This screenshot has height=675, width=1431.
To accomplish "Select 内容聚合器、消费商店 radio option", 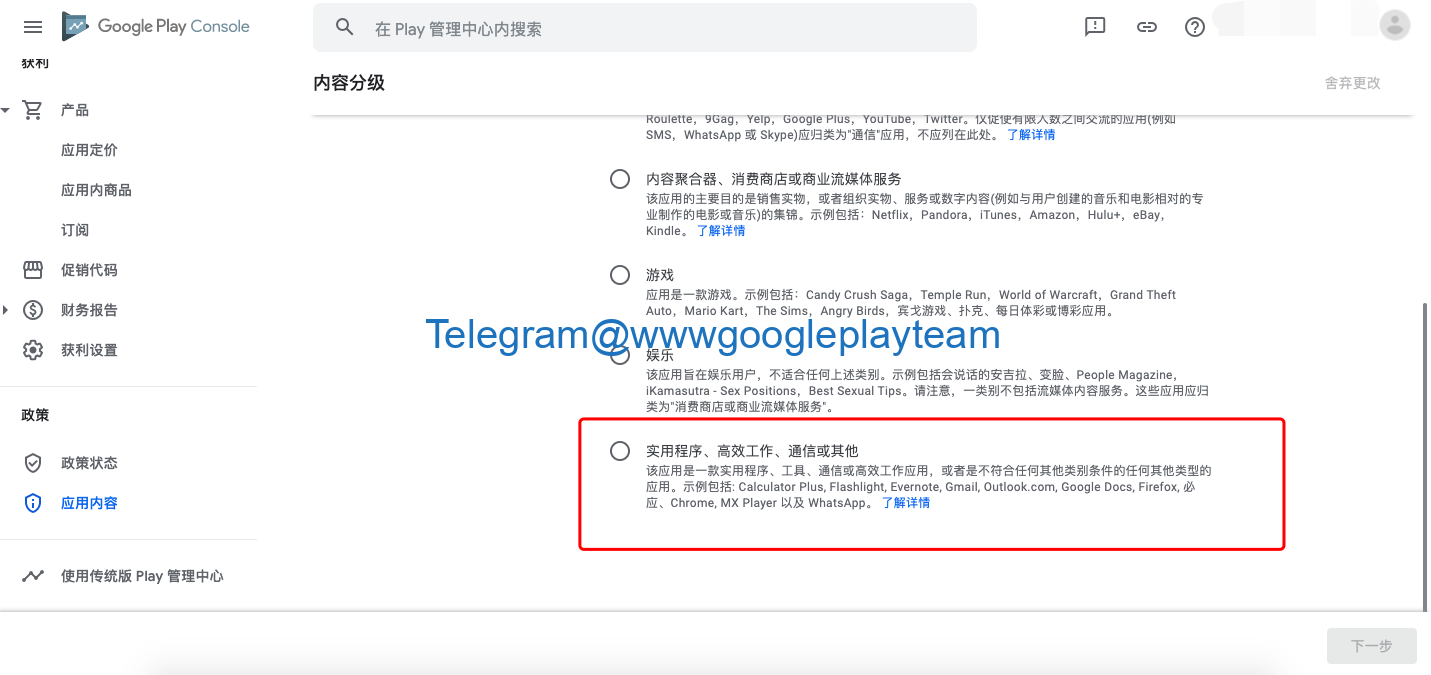I will (x=620, y=179).
